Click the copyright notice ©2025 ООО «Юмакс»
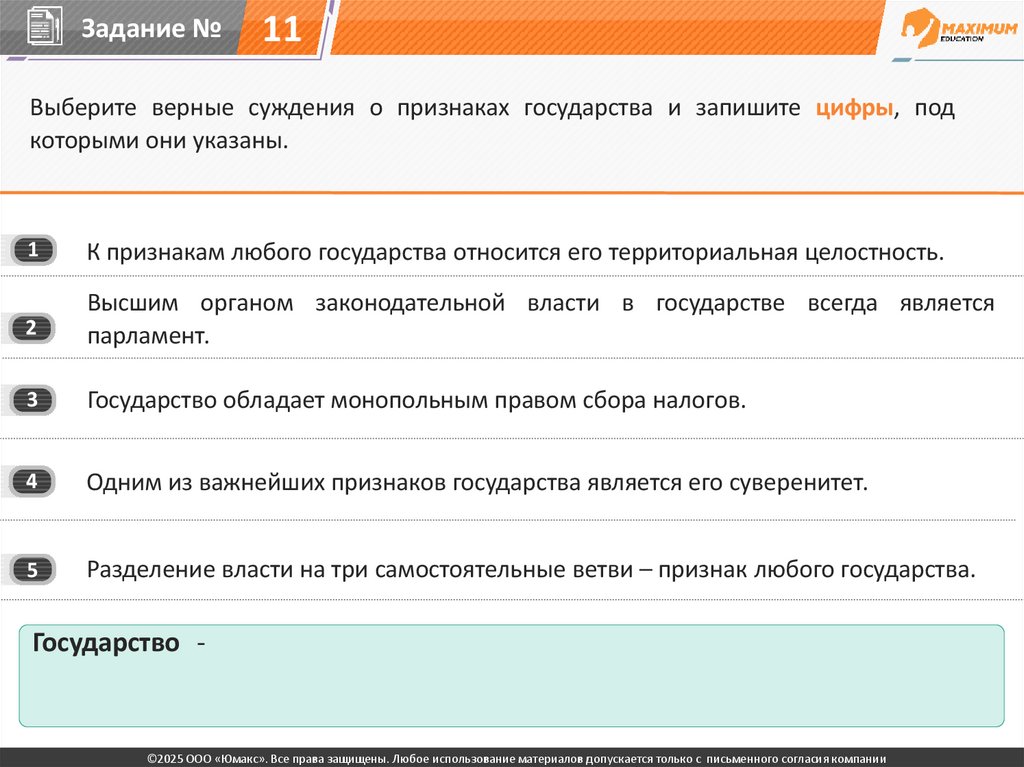Image resolution: width=1024 pixels, height=767 pixels. 517,759
